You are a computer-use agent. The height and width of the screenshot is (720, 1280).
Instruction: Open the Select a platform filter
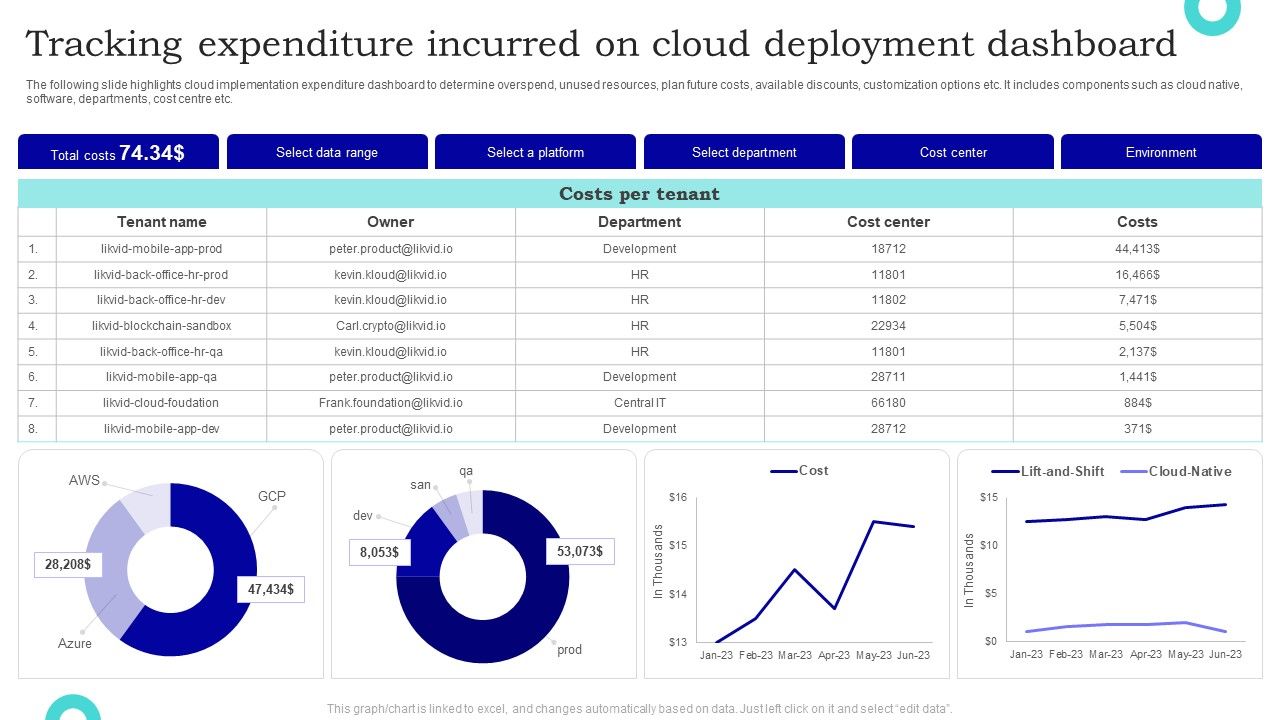point(535,152)
